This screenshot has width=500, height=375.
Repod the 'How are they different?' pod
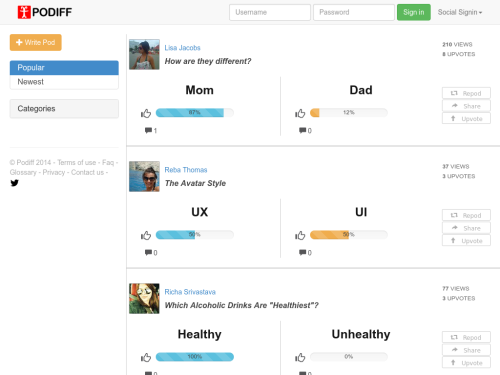coord(466,93)
